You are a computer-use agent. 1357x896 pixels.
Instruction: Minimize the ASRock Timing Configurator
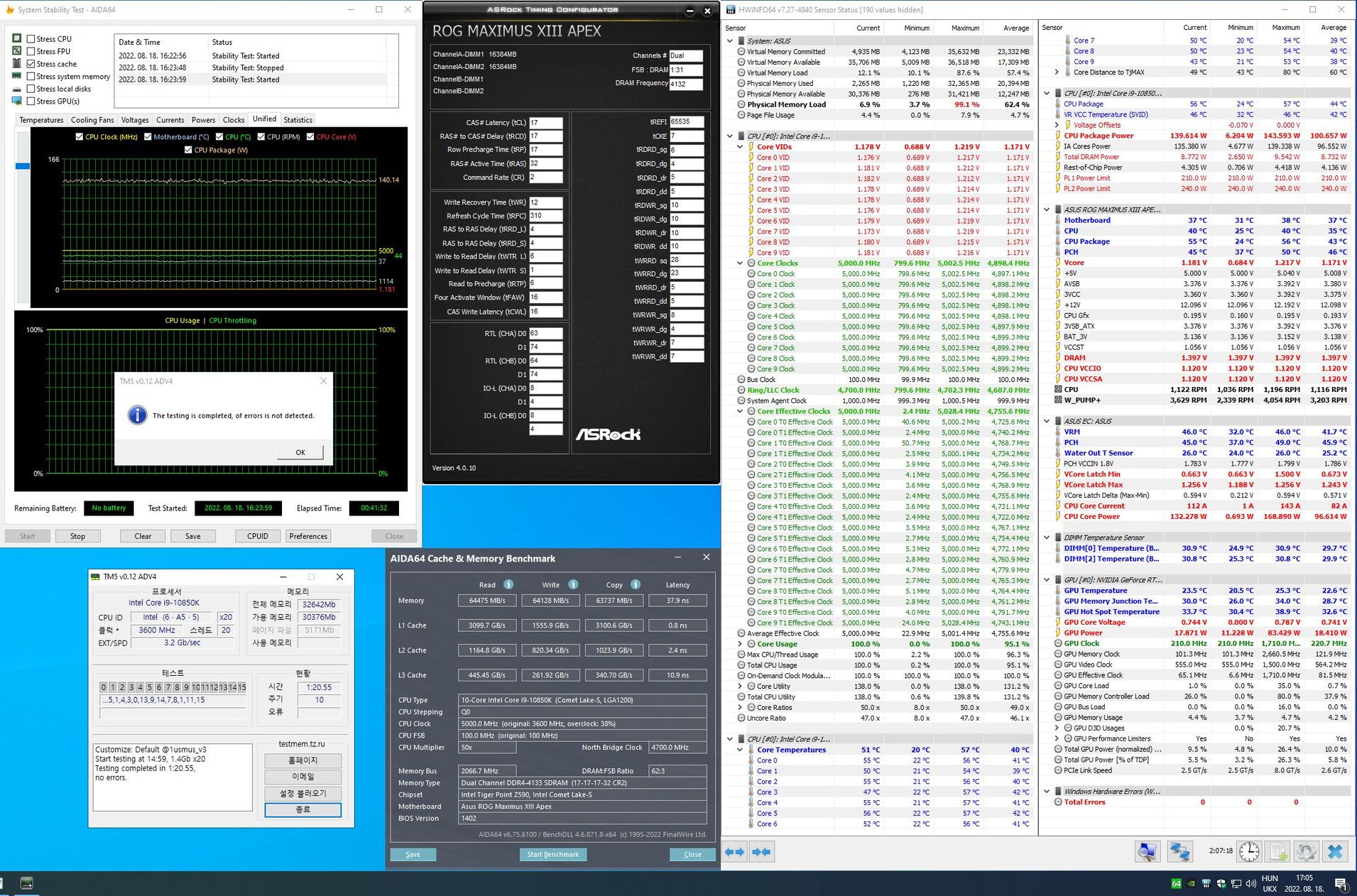point(690,11)
